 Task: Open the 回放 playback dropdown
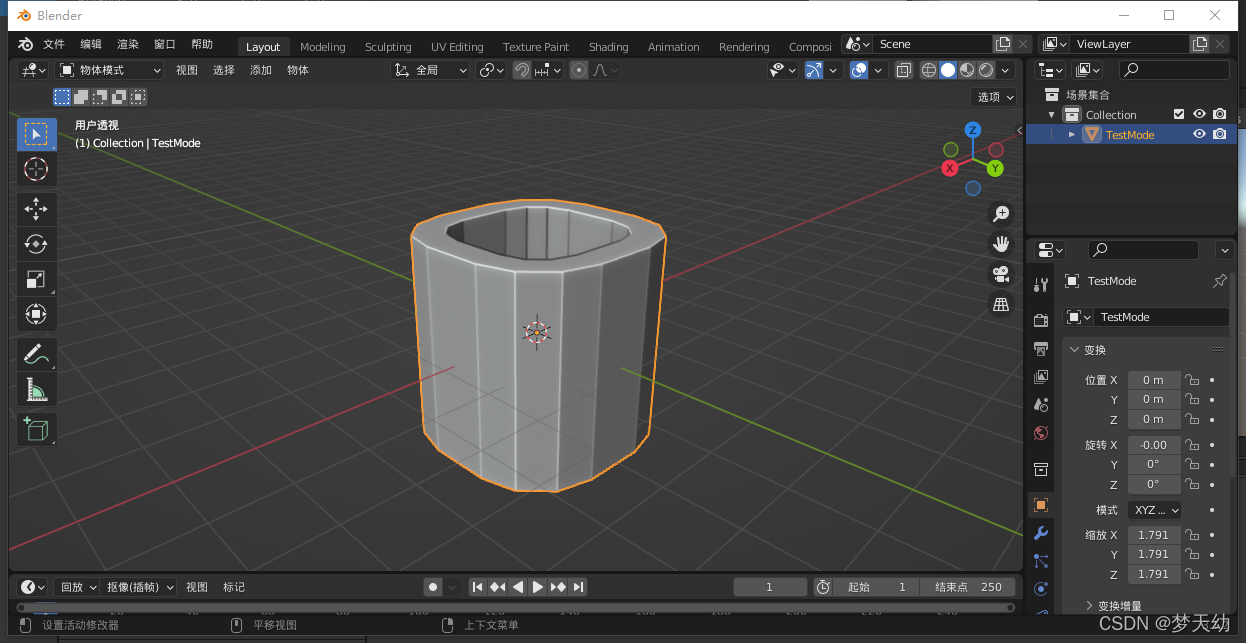coord(76,587)
